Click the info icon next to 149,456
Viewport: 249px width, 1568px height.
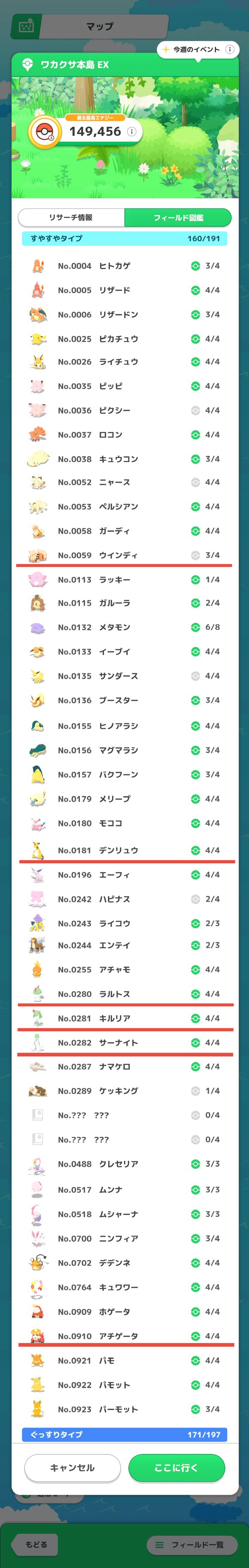pyautogui.click(x=132, y=131)
